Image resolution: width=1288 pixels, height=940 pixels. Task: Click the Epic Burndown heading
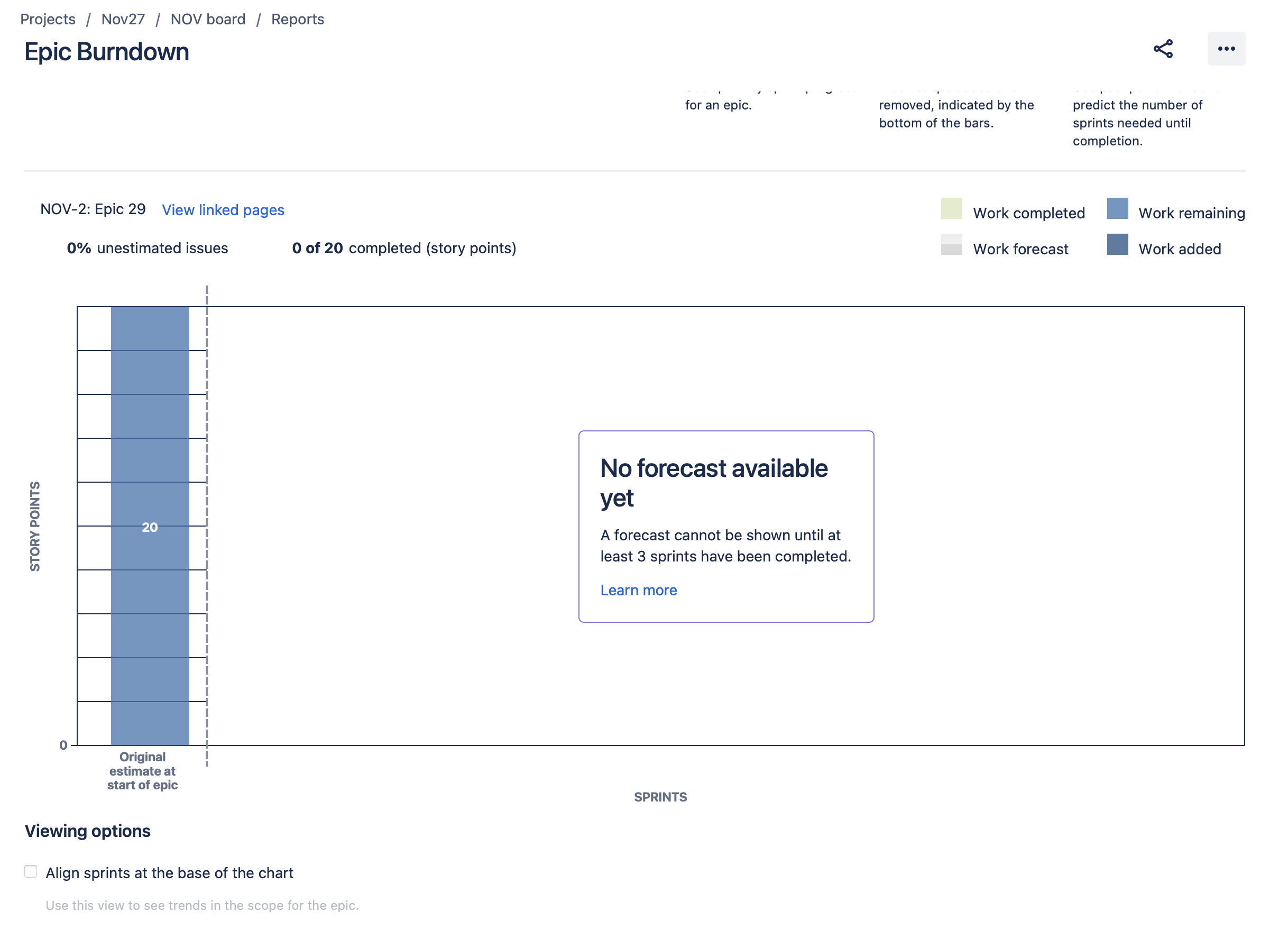point(107,52)
